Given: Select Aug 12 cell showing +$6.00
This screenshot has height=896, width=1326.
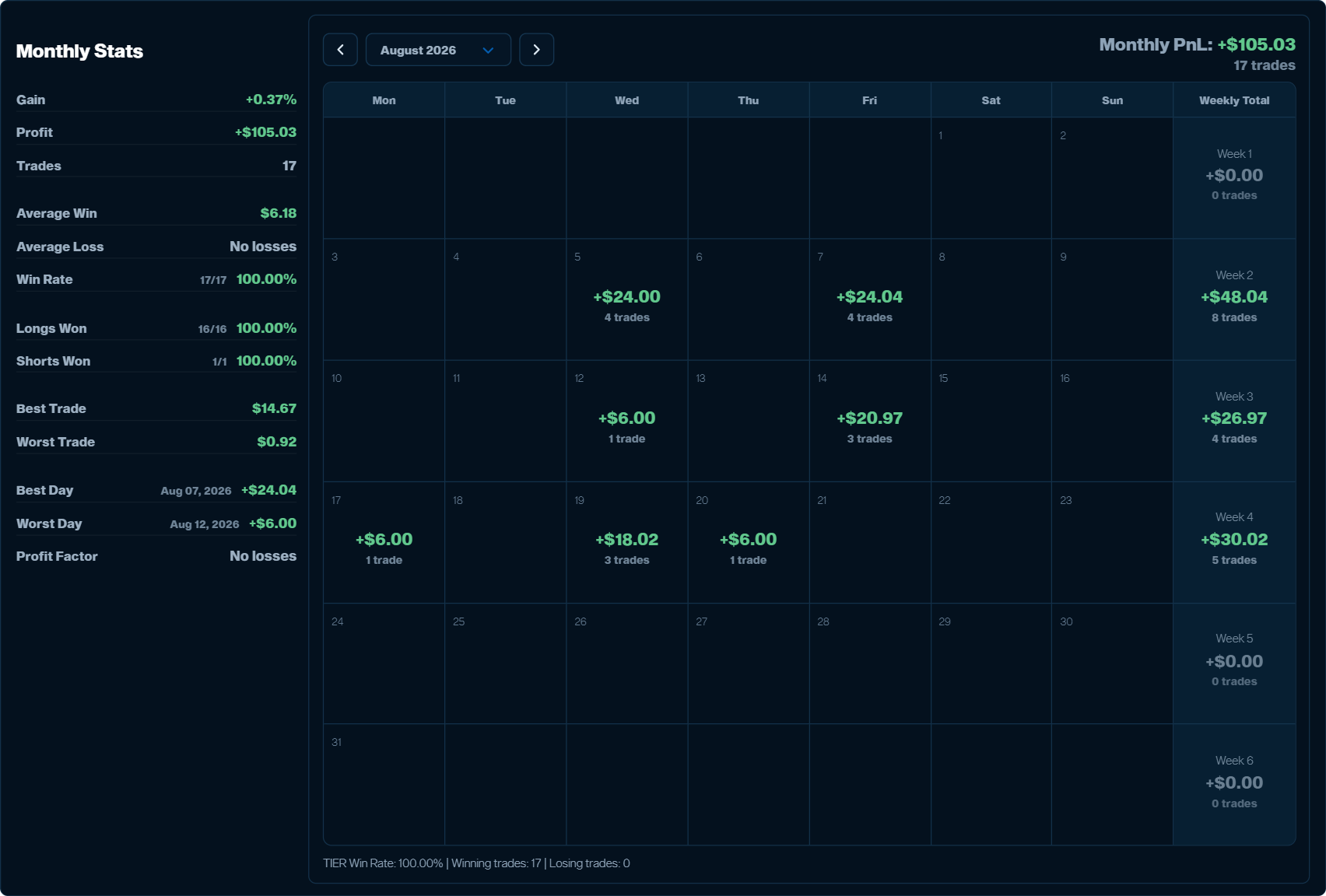Looking at the screenshot, I should pyautogui.click(x=626, y=421).
